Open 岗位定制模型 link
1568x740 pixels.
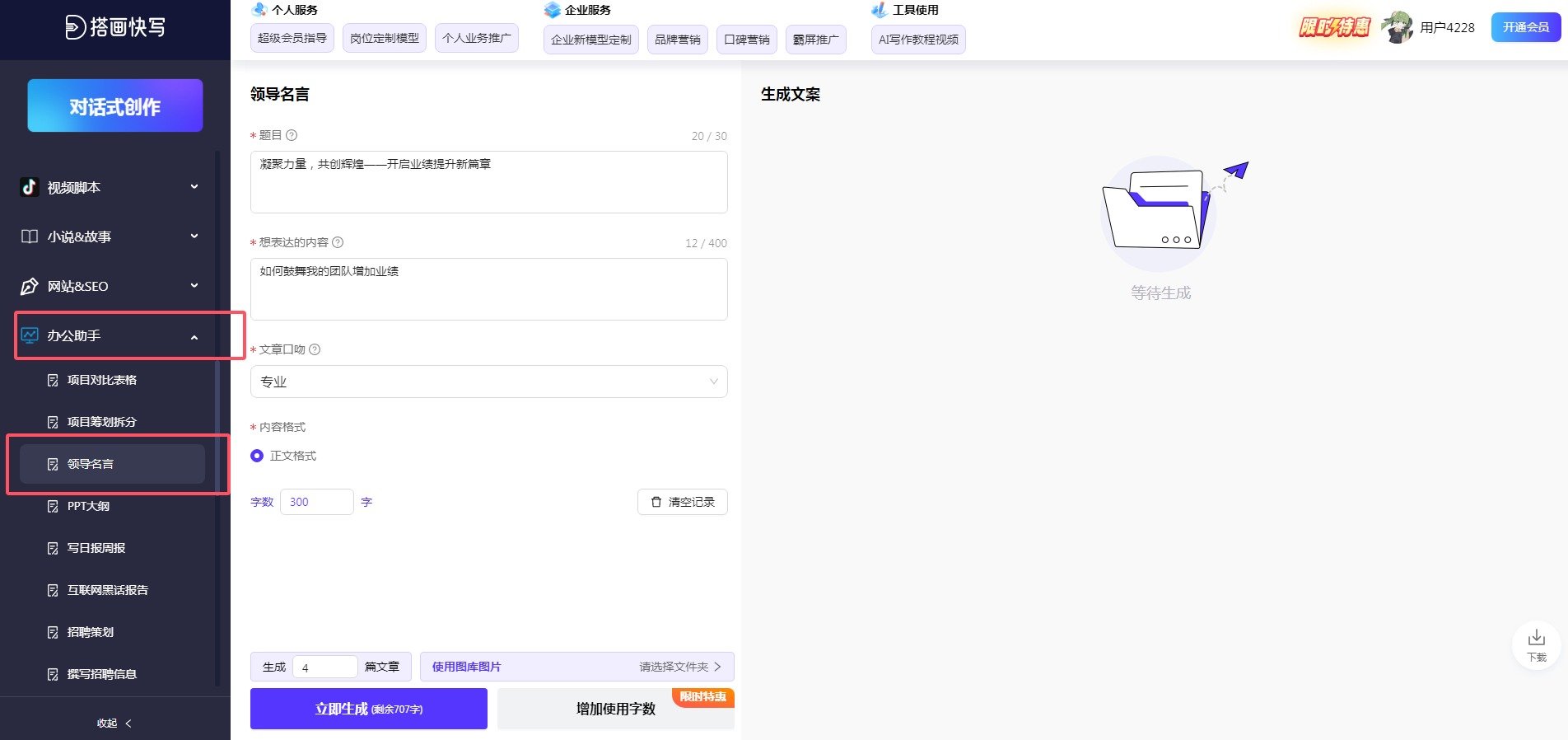(385, 38)
